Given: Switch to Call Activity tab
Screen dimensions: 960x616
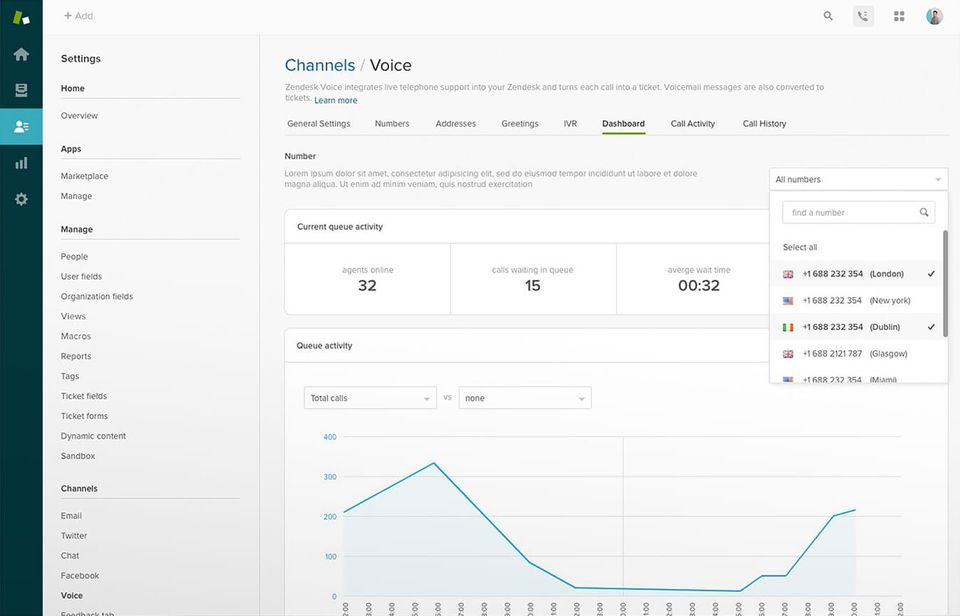Looking at the screenshot, I should pyautogui.click(x=692, y=124).
